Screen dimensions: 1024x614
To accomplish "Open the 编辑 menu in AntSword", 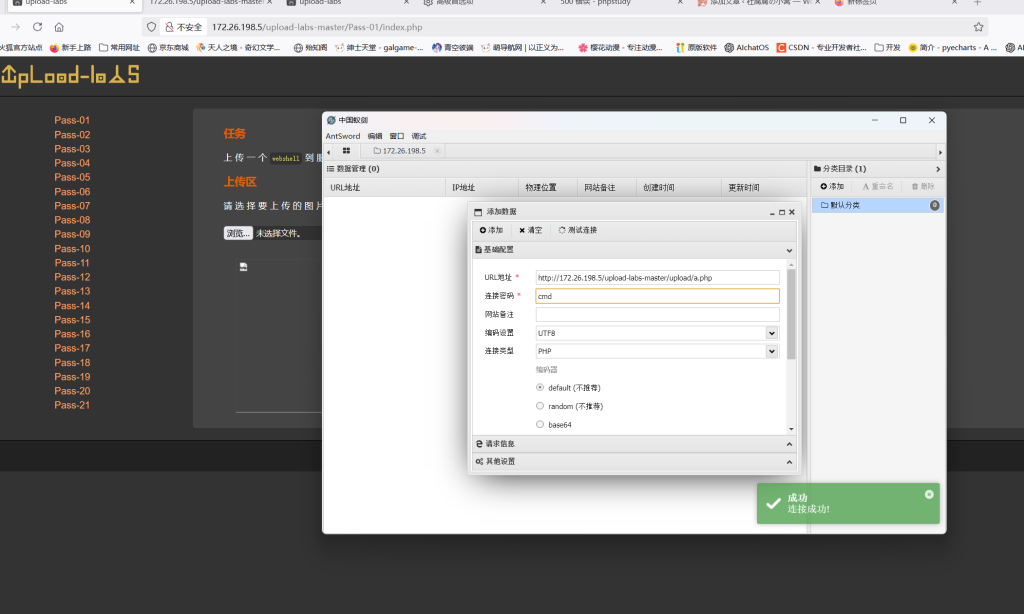I will tap(375, 136).
